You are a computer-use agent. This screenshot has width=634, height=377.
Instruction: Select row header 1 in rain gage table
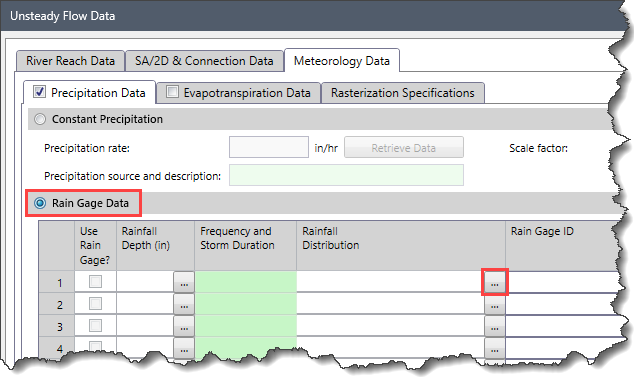click(x=57, y=282)
